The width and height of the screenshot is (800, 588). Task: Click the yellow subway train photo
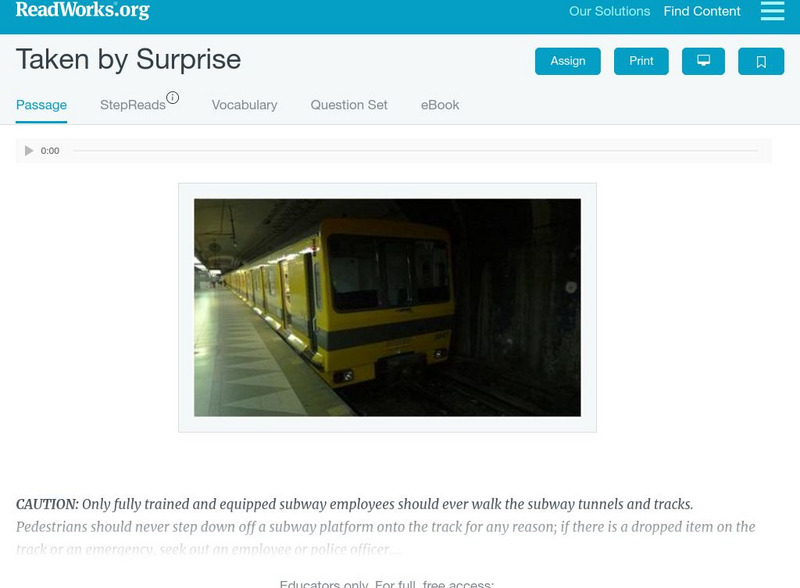[x=387, y=307]
